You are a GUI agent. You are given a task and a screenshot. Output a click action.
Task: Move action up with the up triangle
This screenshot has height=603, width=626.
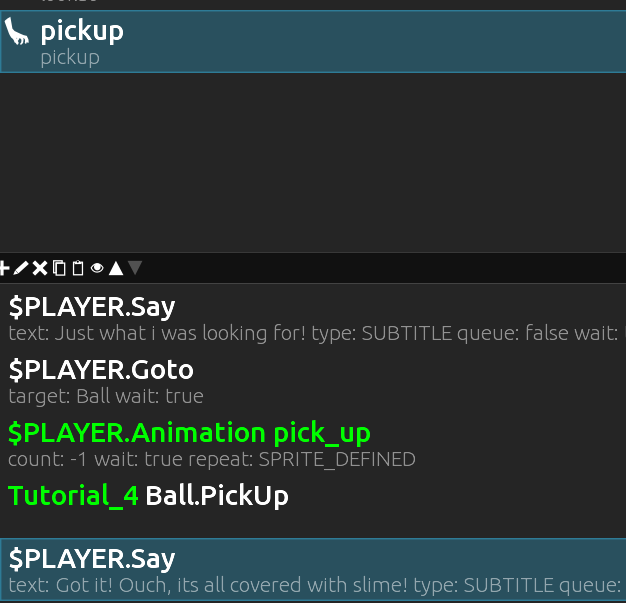click(x=116, y=268)
